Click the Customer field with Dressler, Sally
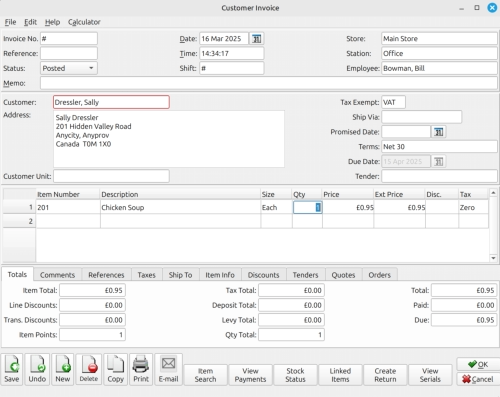 (111, 102)
